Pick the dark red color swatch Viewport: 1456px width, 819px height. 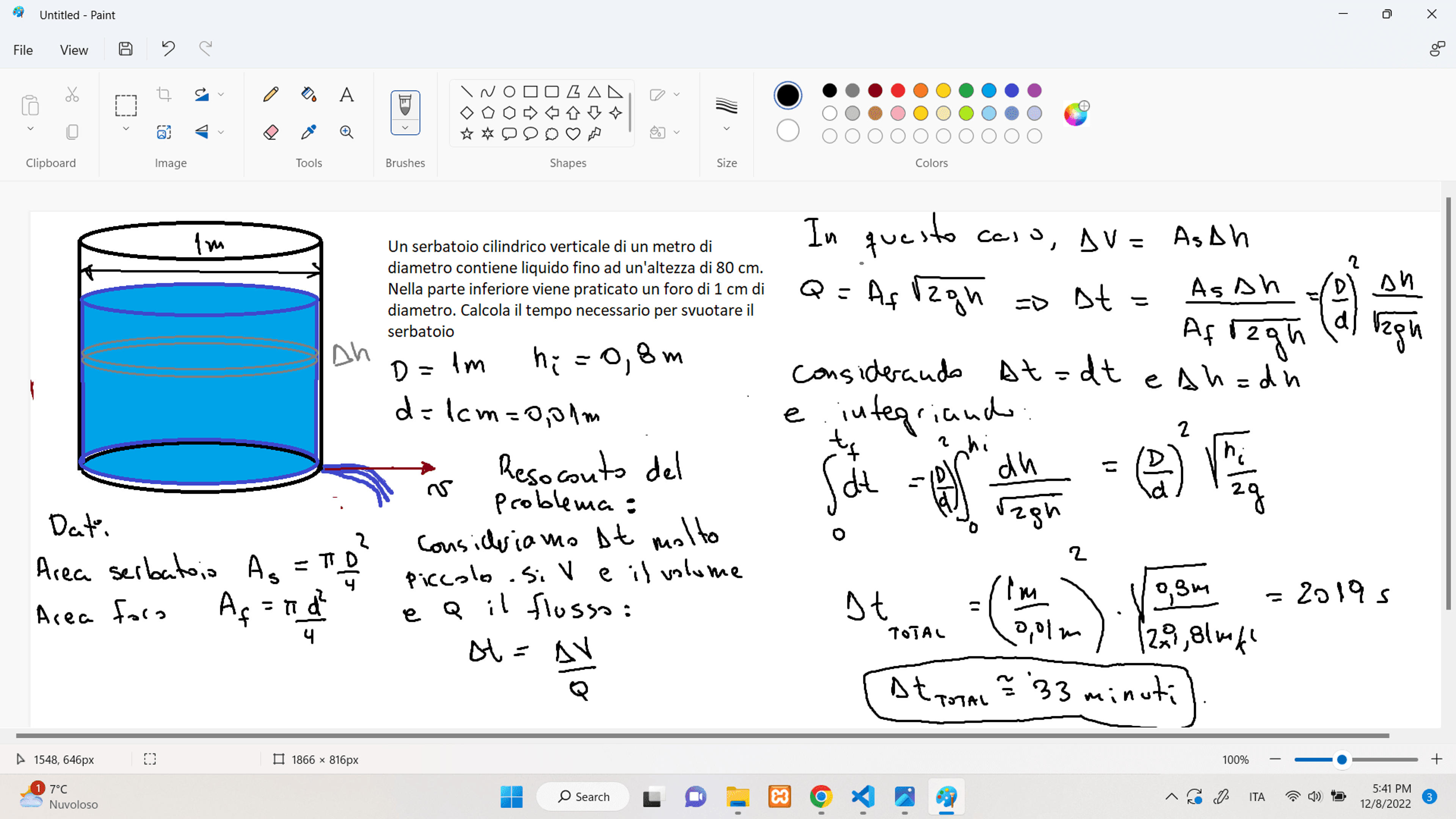875,91
